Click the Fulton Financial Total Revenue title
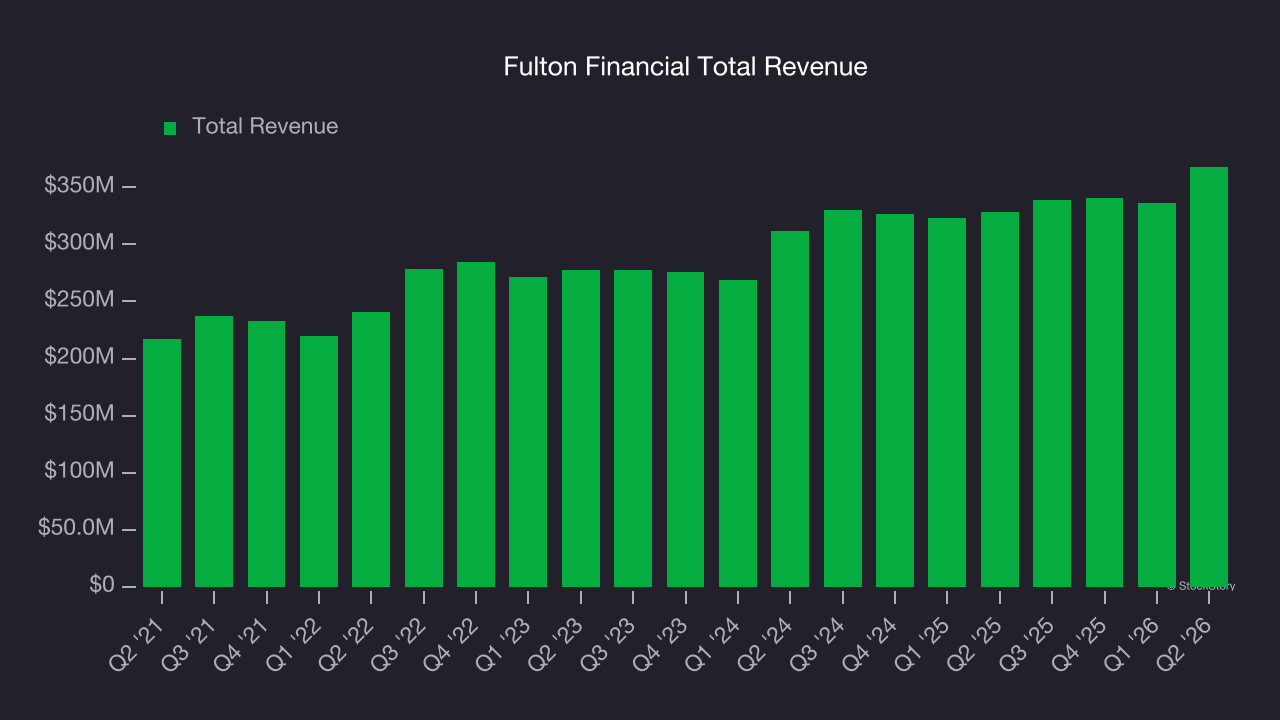Screen dimensions: 1280x720 pos(685,67)
